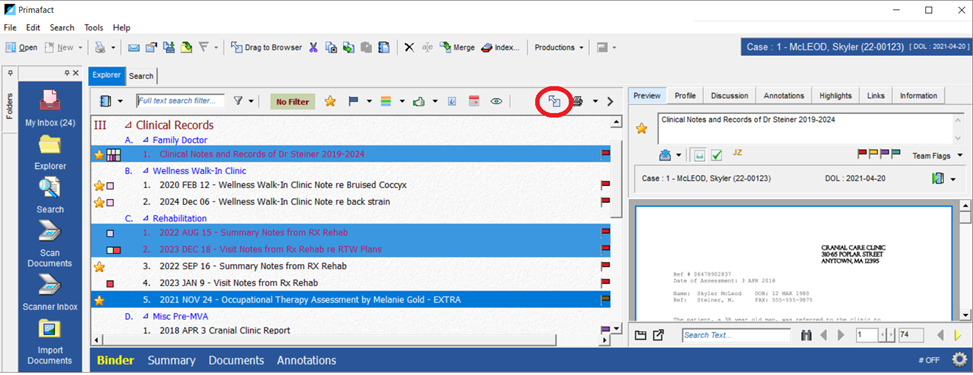Open Import Documents in sidebar

coord(50,341)
